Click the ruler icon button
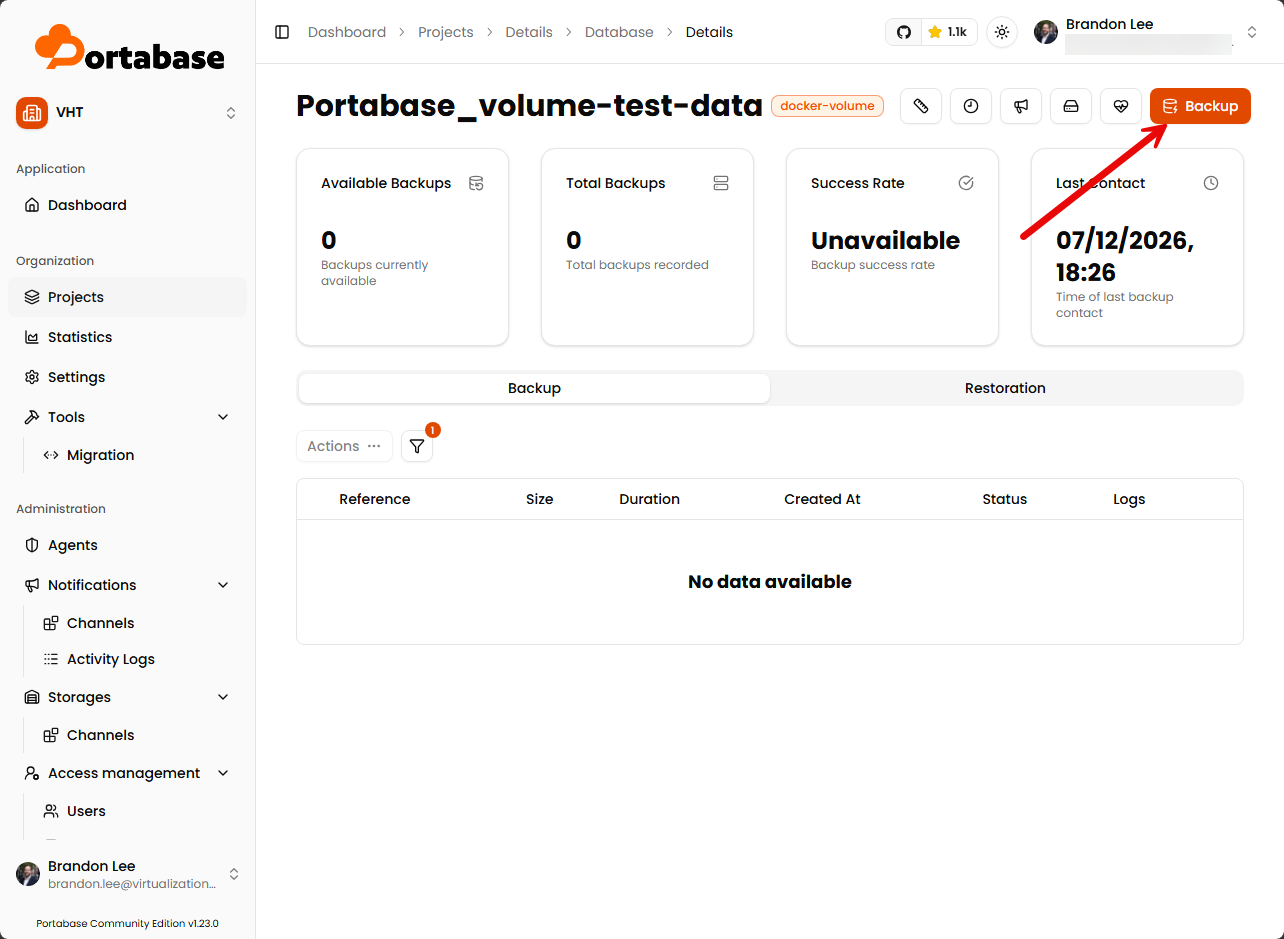The width and height of the screenshot is (1284, 939). tap(921, 106)
